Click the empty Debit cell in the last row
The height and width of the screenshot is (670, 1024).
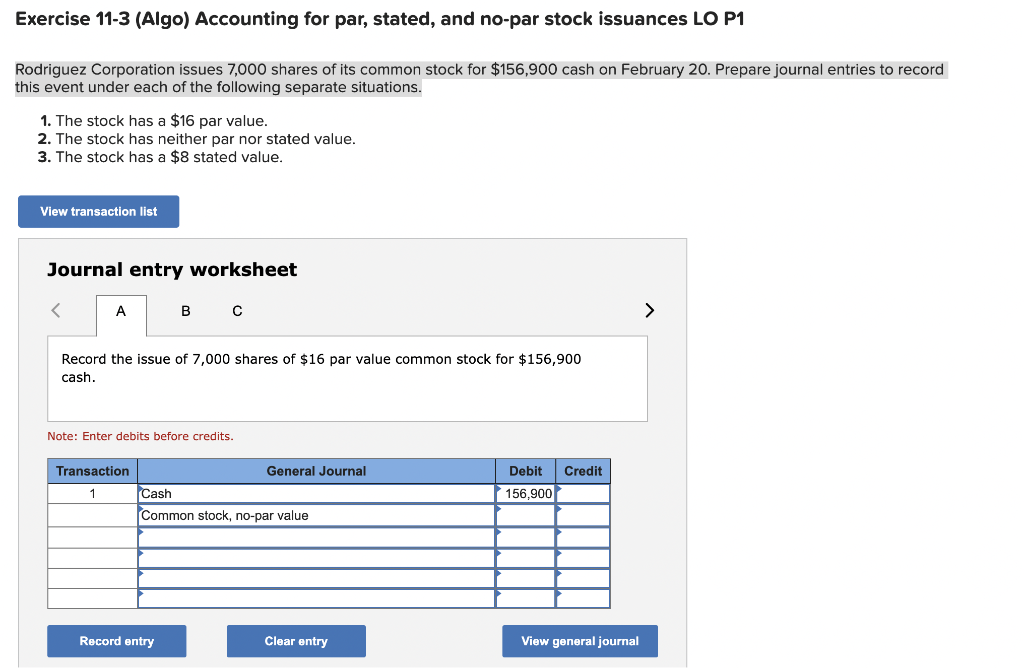(525, 598)
